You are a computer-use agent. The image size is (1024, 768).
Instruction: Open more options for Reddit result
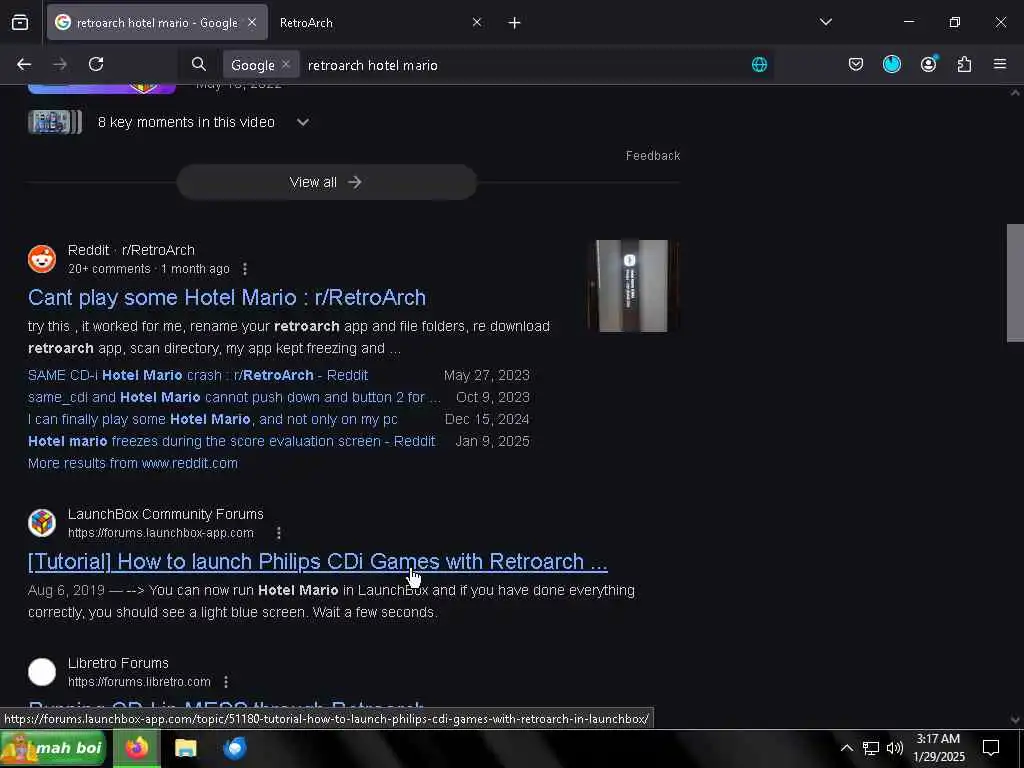point(245,268)
